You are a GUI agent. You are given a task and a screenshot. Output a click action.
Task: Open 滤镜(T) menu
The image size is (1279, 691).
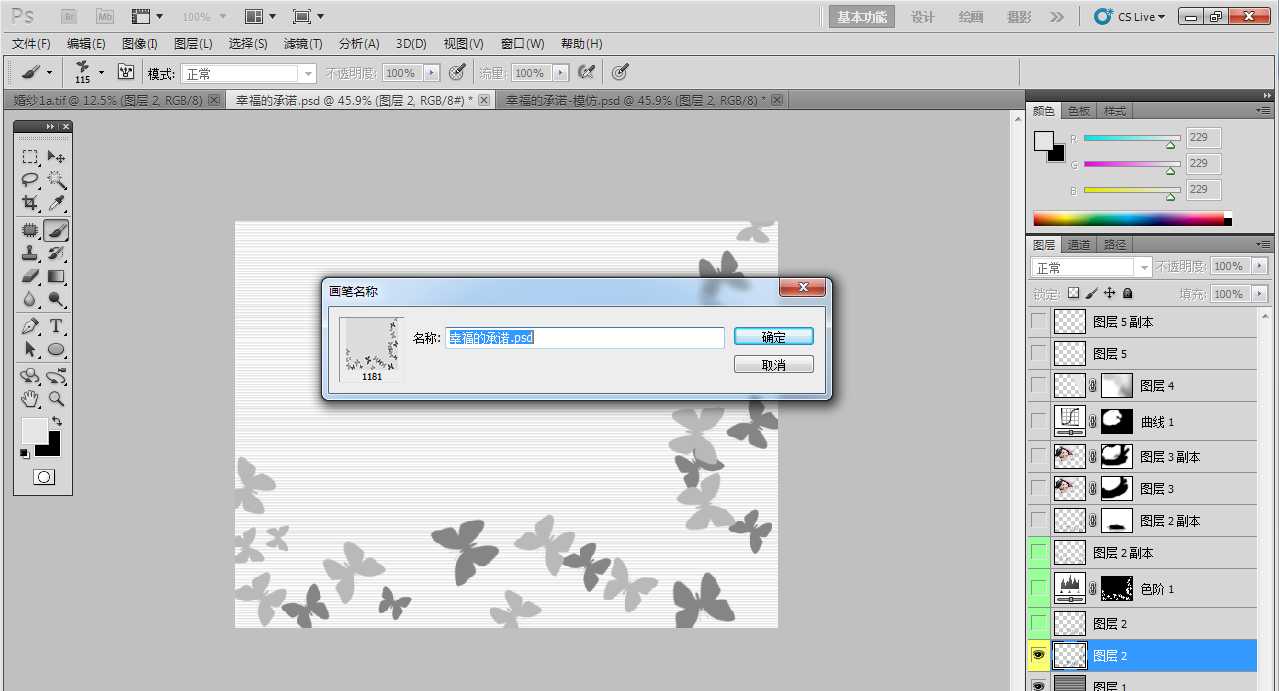pyautogui.click(x=303, y=44)
